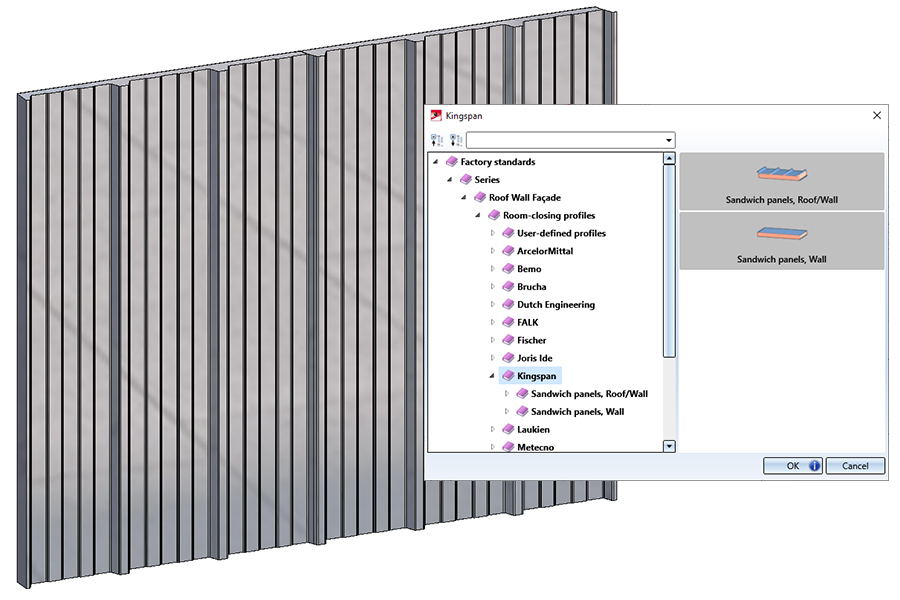Click the book icon of the Sandwich panels, Wall tree node
This screenshot has width=900, height=600.
pos(522,411)
